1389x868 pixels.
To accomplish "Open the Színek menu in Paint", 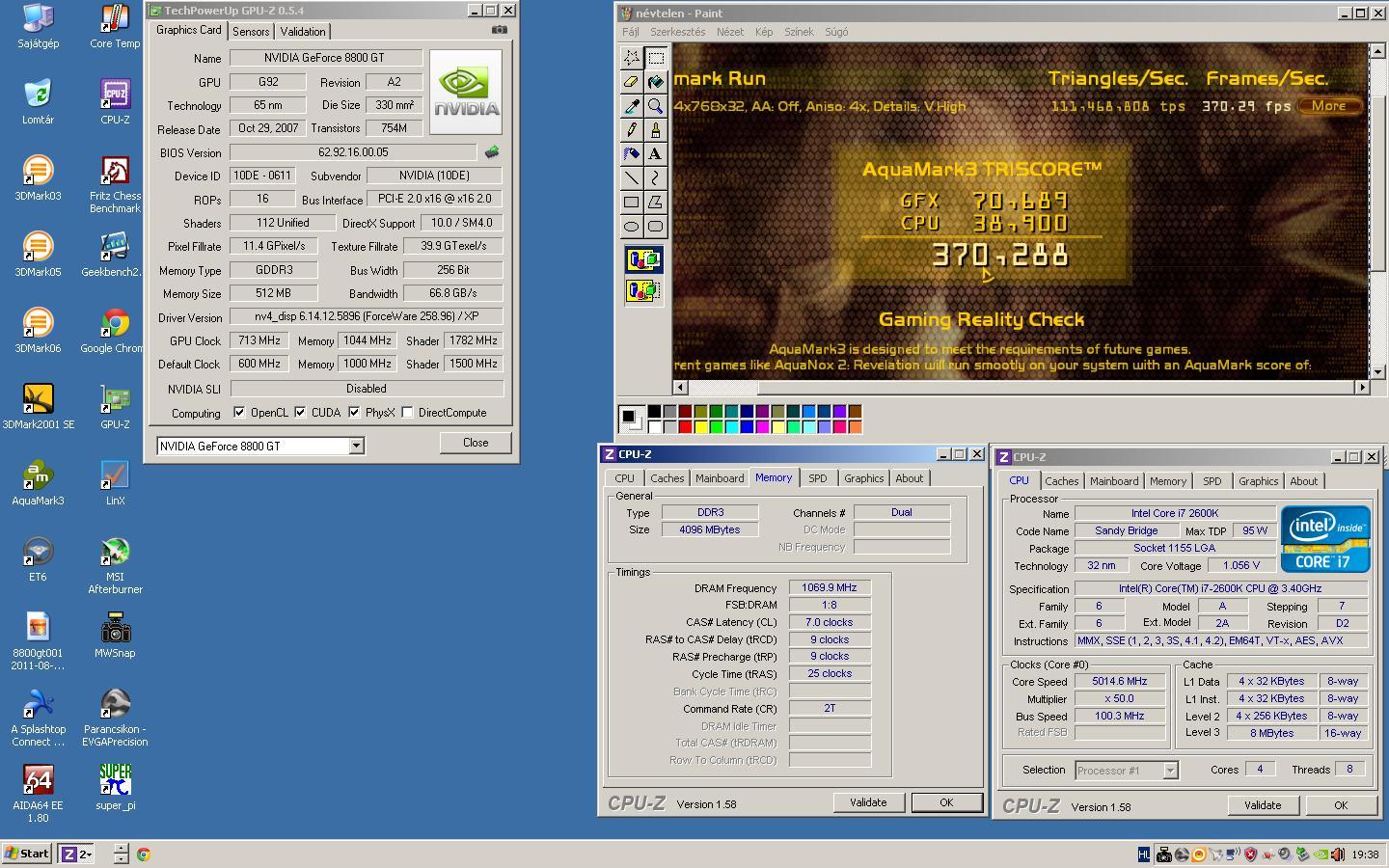I will 799,32.
